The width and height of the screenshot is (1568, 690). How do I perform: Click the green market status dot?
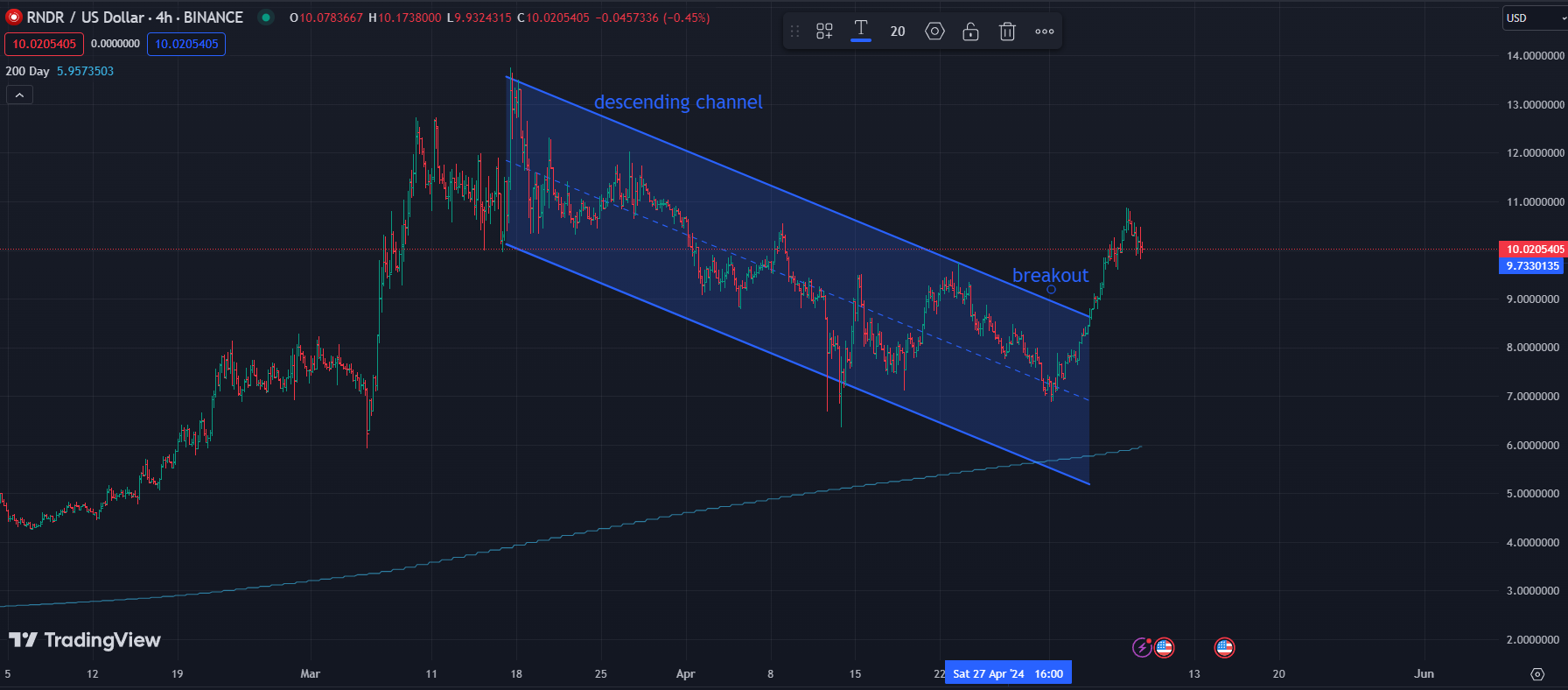266,18
